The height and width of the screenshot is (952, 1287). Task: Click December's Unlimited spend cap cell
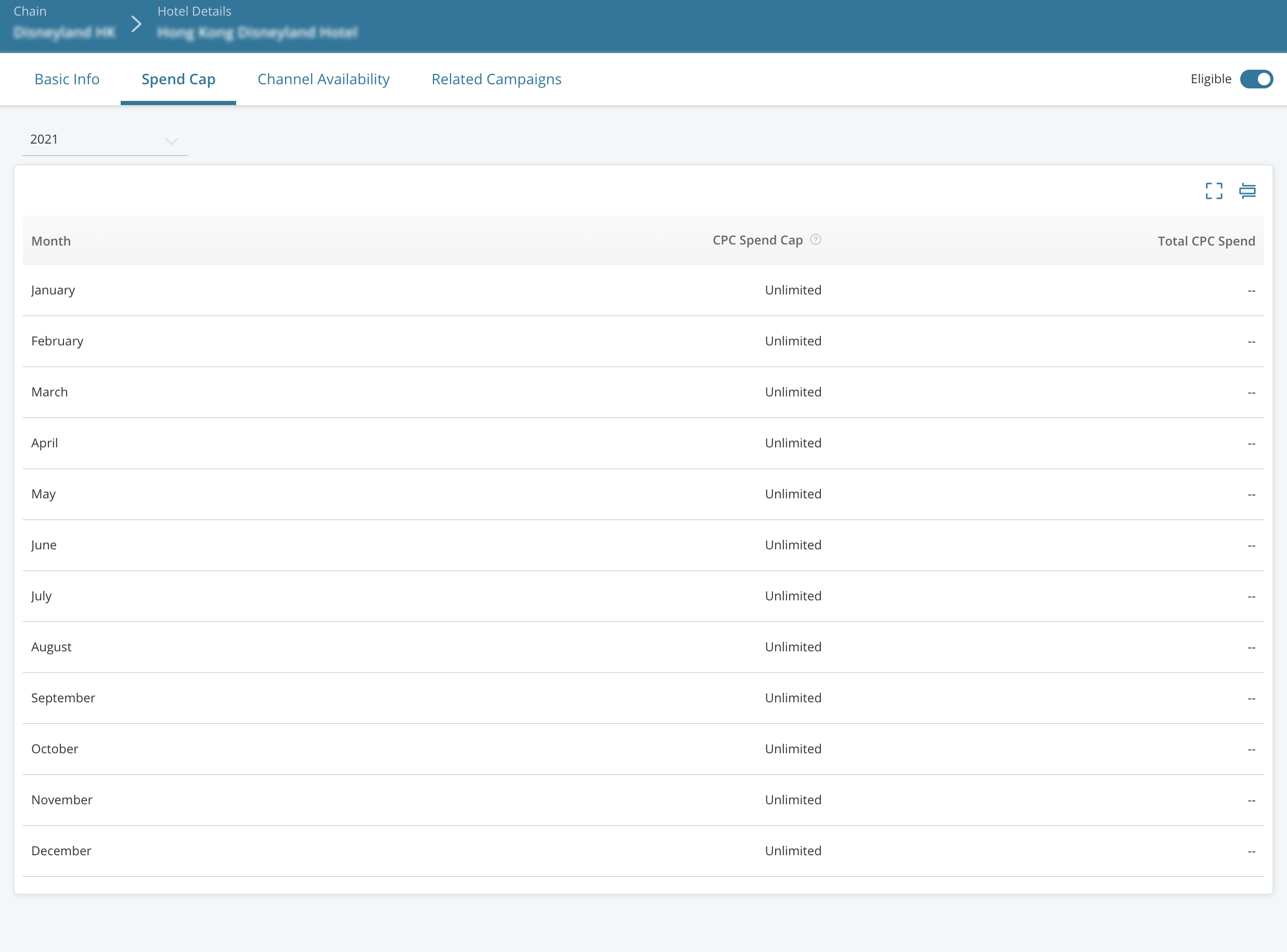point(793,851)
